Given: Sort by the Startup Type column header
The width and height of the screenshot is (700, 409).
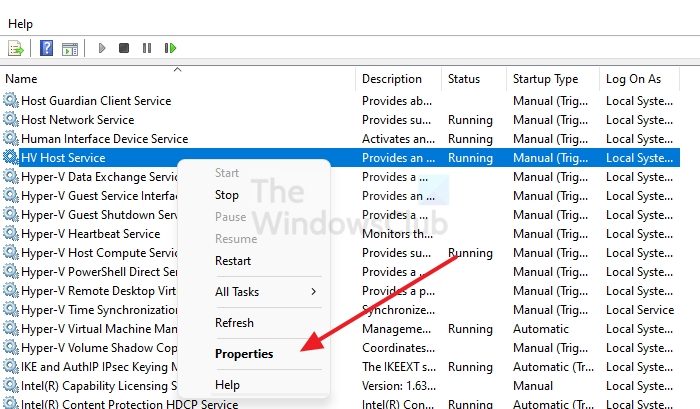Looking at the screenshot, I should coord(545,79).
